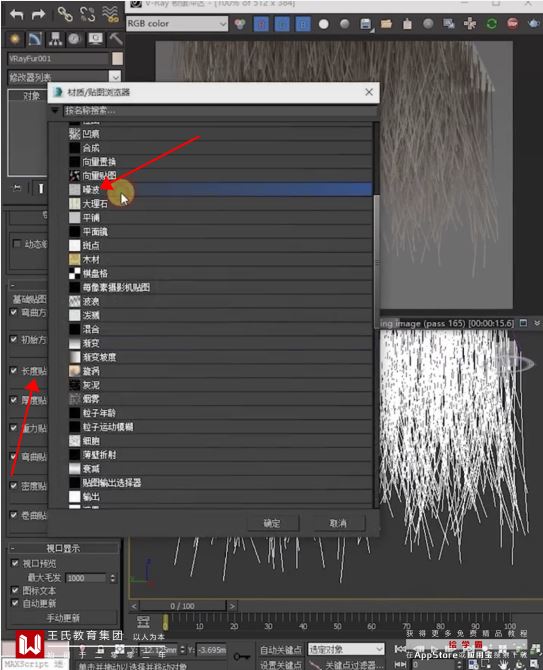Select the 噪波 map entry
Viewport: 543px width, 670px height.
coord(220,189)
